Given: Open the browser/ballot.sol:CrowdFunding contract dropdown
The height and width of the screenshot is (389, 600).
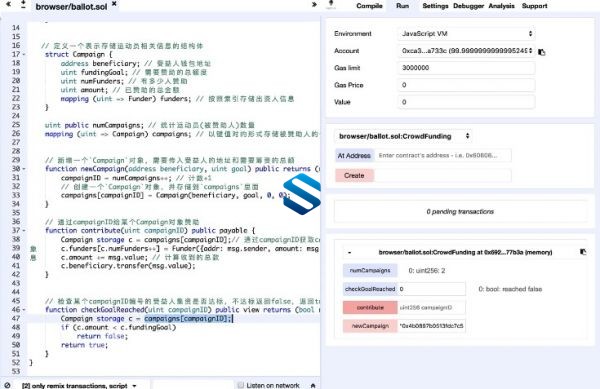Looking at the screenshot, I should point(403,136).
